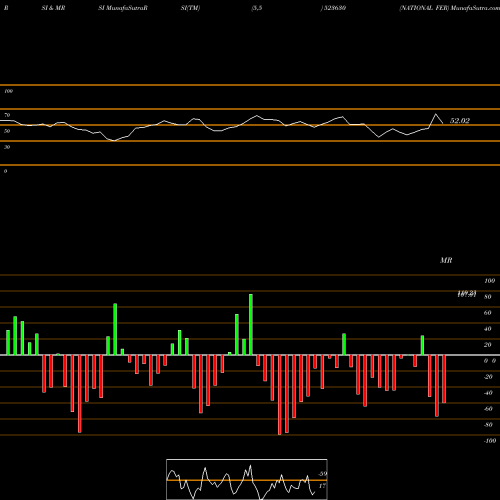Click the RSI 100 axis label
The height and width of the screenshot is (500, 500).
tap(8, 91)
